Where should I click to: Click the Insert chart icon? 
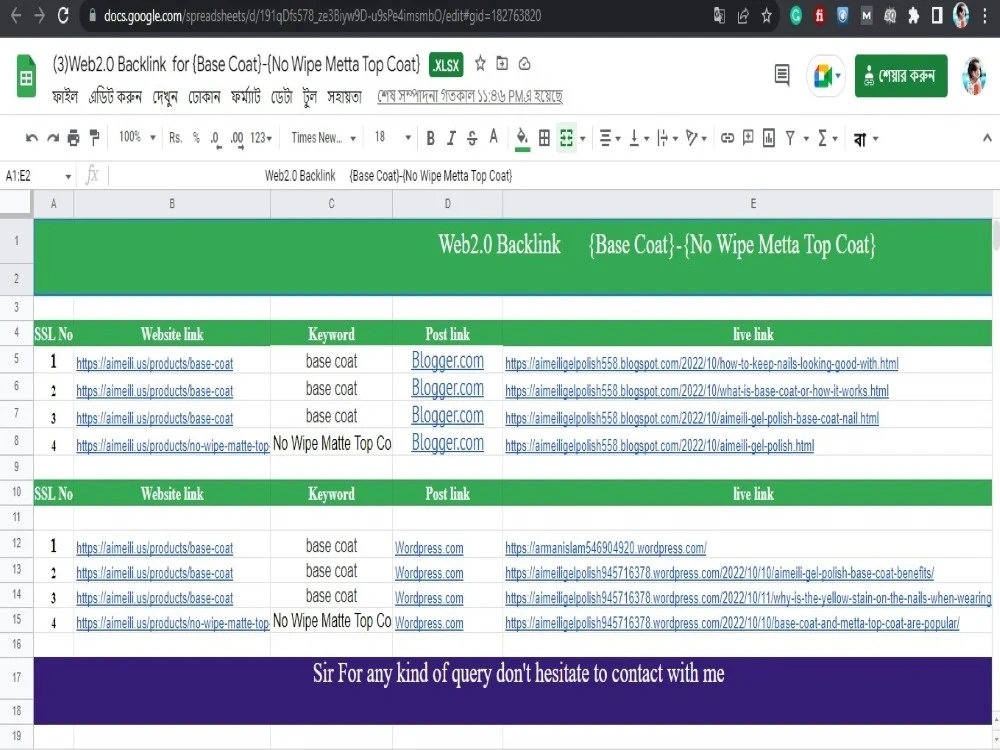pyautogui.click(x=769, y=138)
